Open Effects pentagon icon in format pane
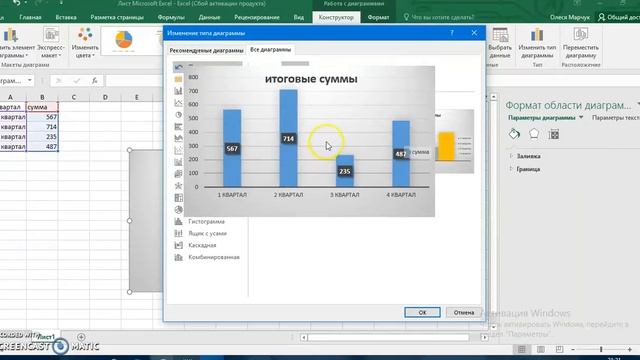The height and width of the screenshot is (360, 640). [x=534, y=134]
